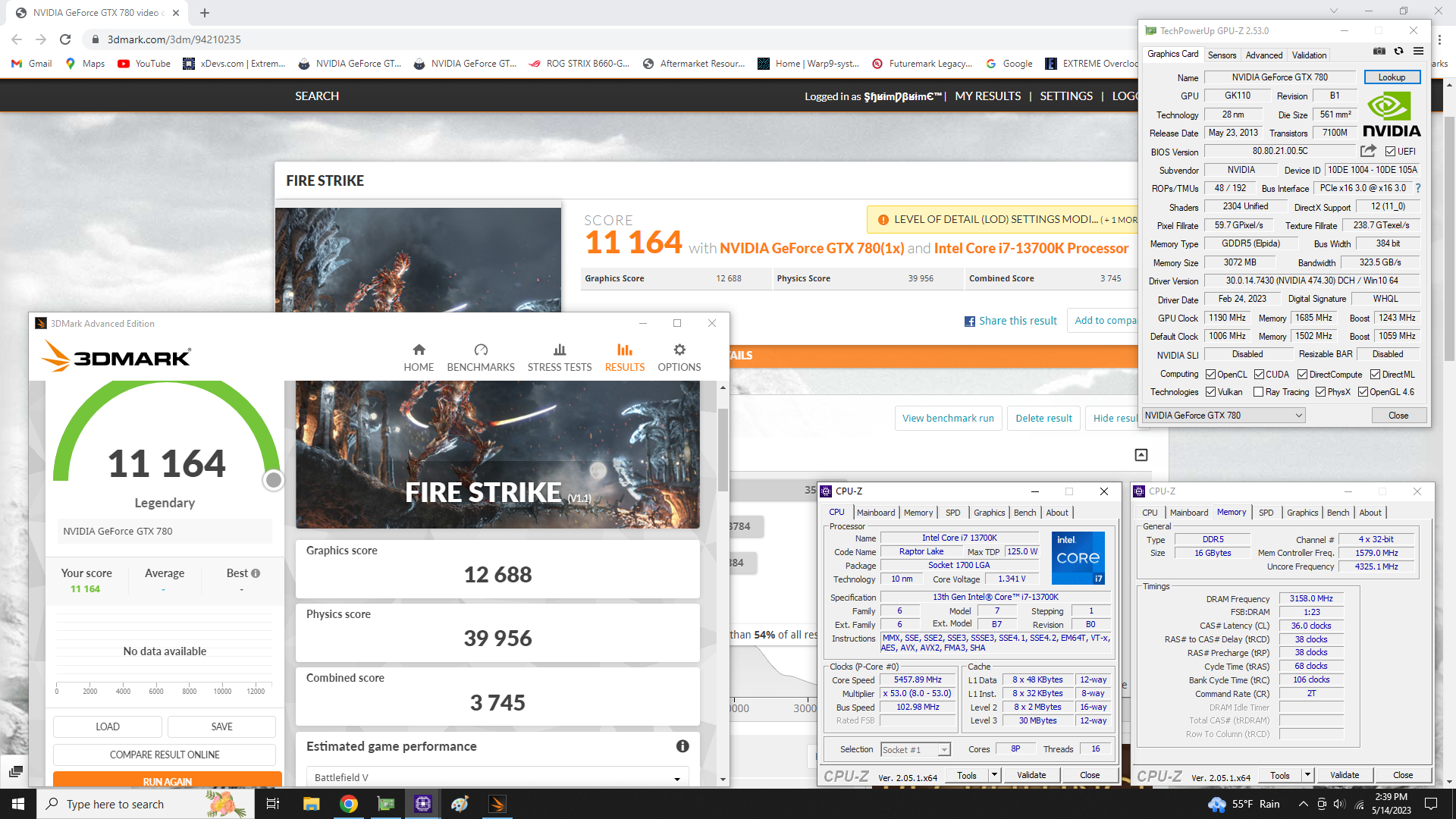Toggle OpenGL 4.6 checkbox in GPU-Z
This screenshot has height=819, width=1456.
(1363, 392)
